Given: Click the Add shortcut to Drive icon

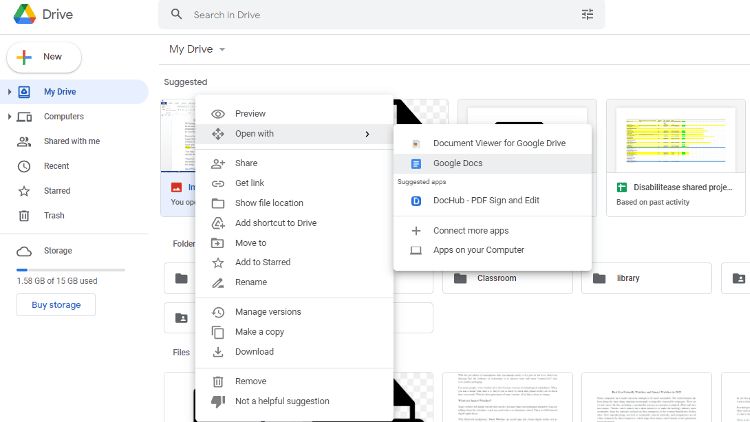Looking at the screenshot, I should click(x=218, y=223).
